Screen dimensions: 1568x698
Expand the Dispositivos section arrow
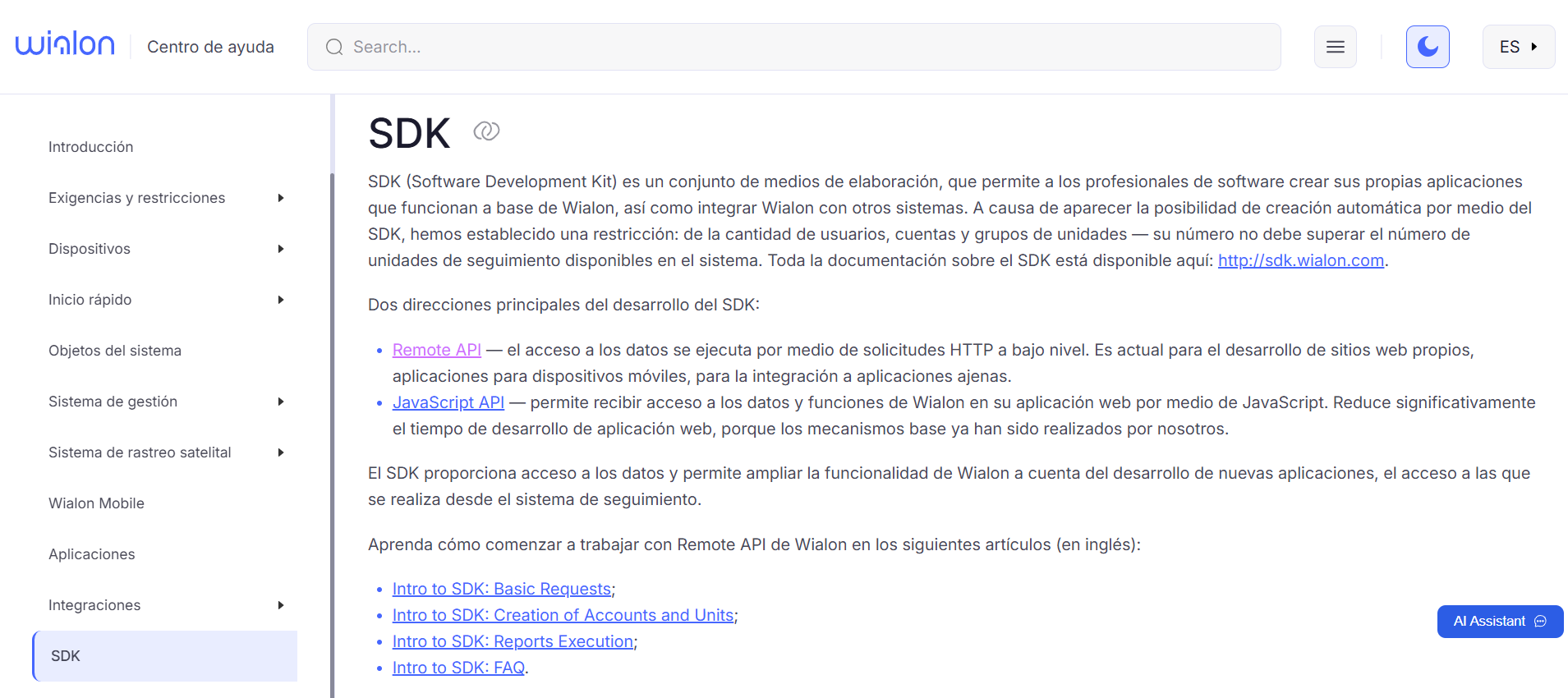coord(280,249)
